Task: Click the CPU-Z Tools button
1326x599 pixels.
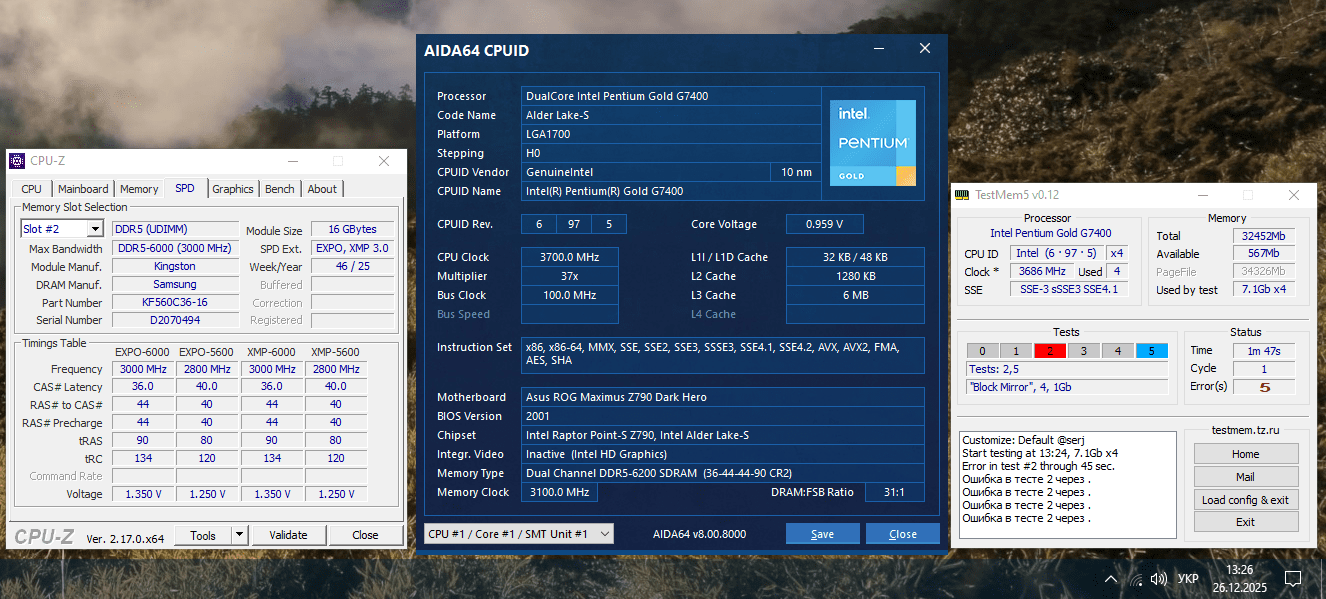Action: pos(203,535)
